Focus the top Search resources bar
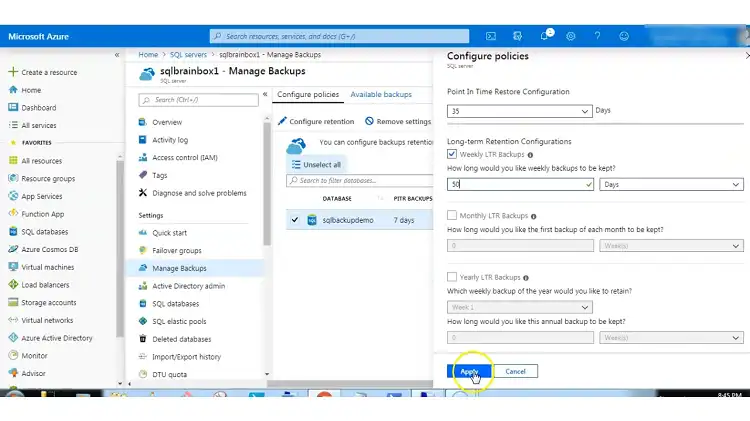Screen dimensions: 750x421 [x=339, y=36]
